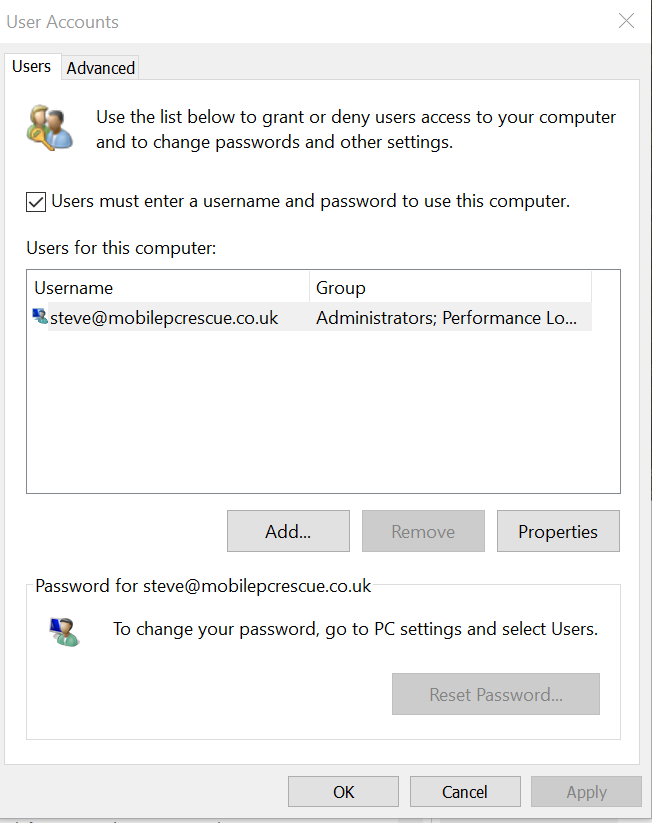Click the Reset Password button
This screenshot has height=823, width=652.
496,694
